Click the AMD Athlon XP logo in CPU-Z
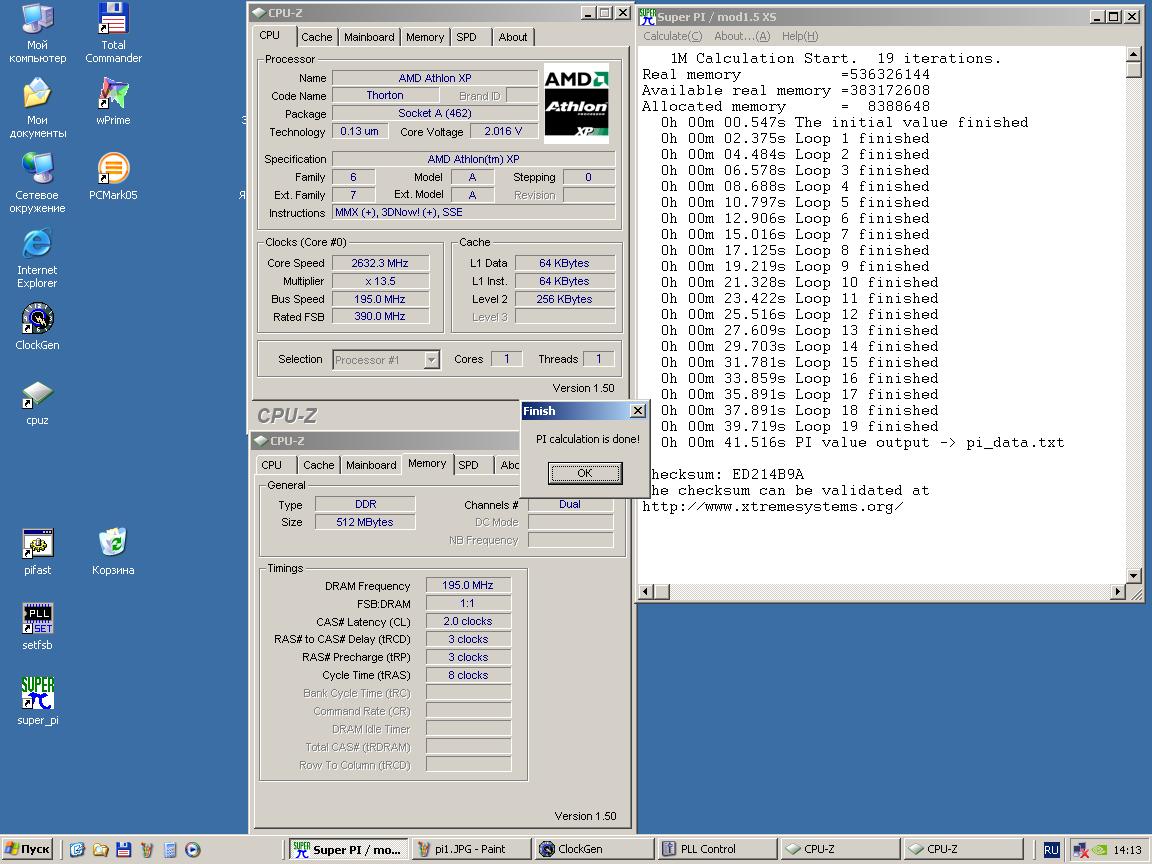 (576, 104)
